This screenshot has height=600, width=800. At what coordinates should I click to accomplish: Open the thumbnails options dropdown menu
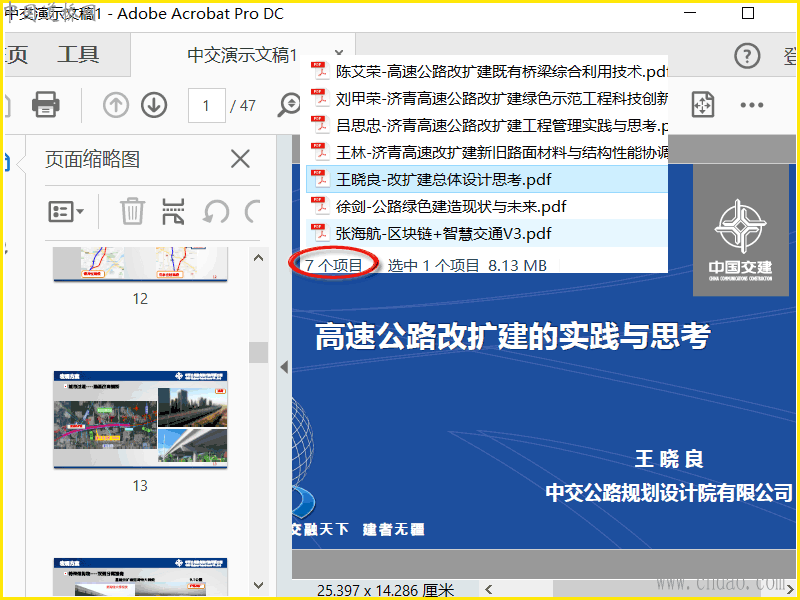66,211
